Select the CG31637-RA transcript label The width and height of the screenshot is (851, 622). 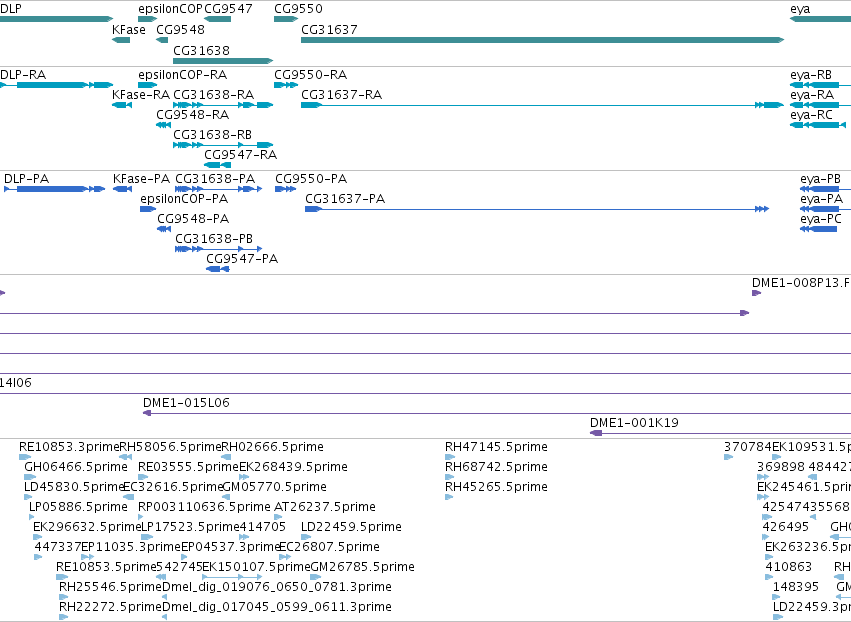[x=341, y=94]
